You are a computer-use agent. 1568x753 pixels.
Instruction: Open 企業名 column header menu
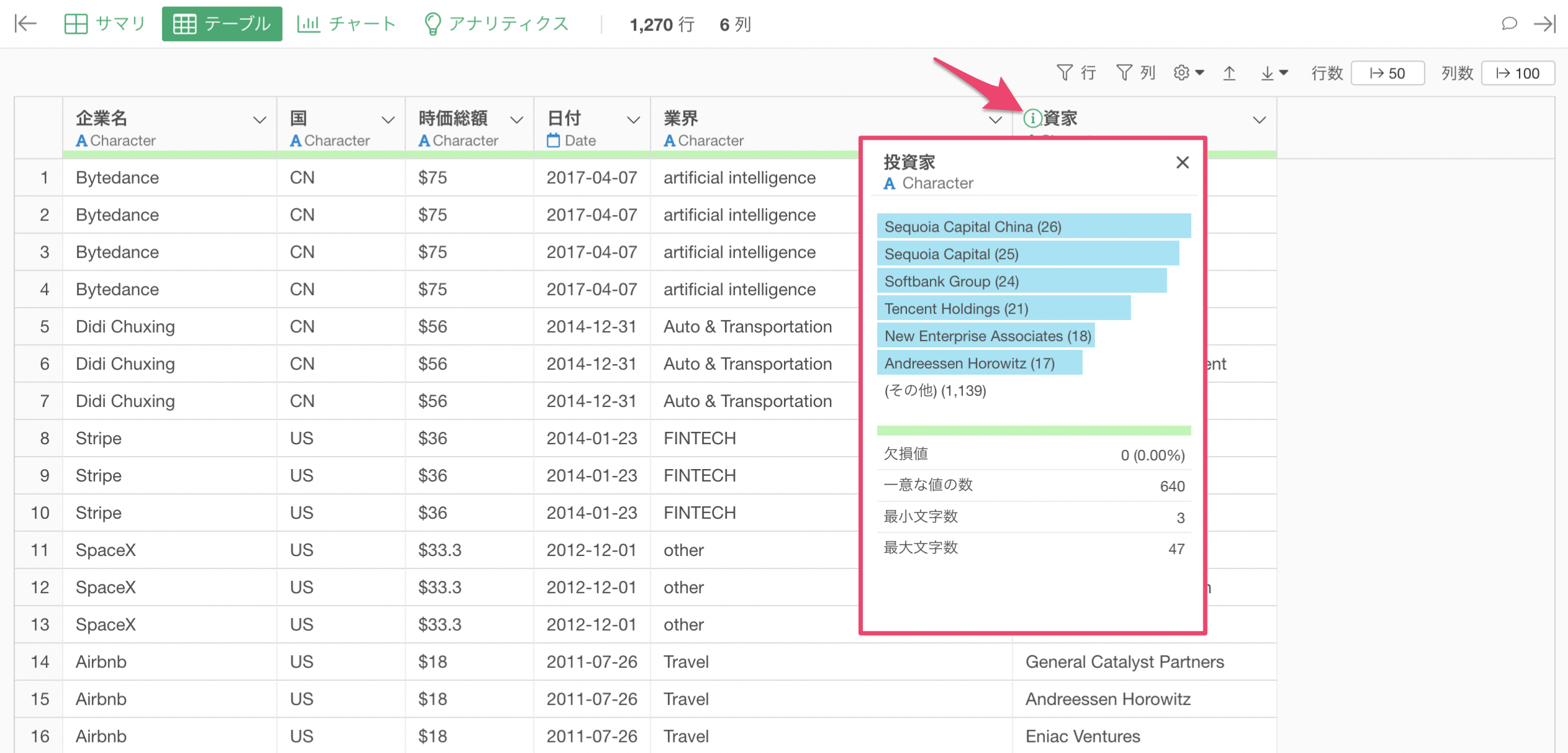click(260, 120)
